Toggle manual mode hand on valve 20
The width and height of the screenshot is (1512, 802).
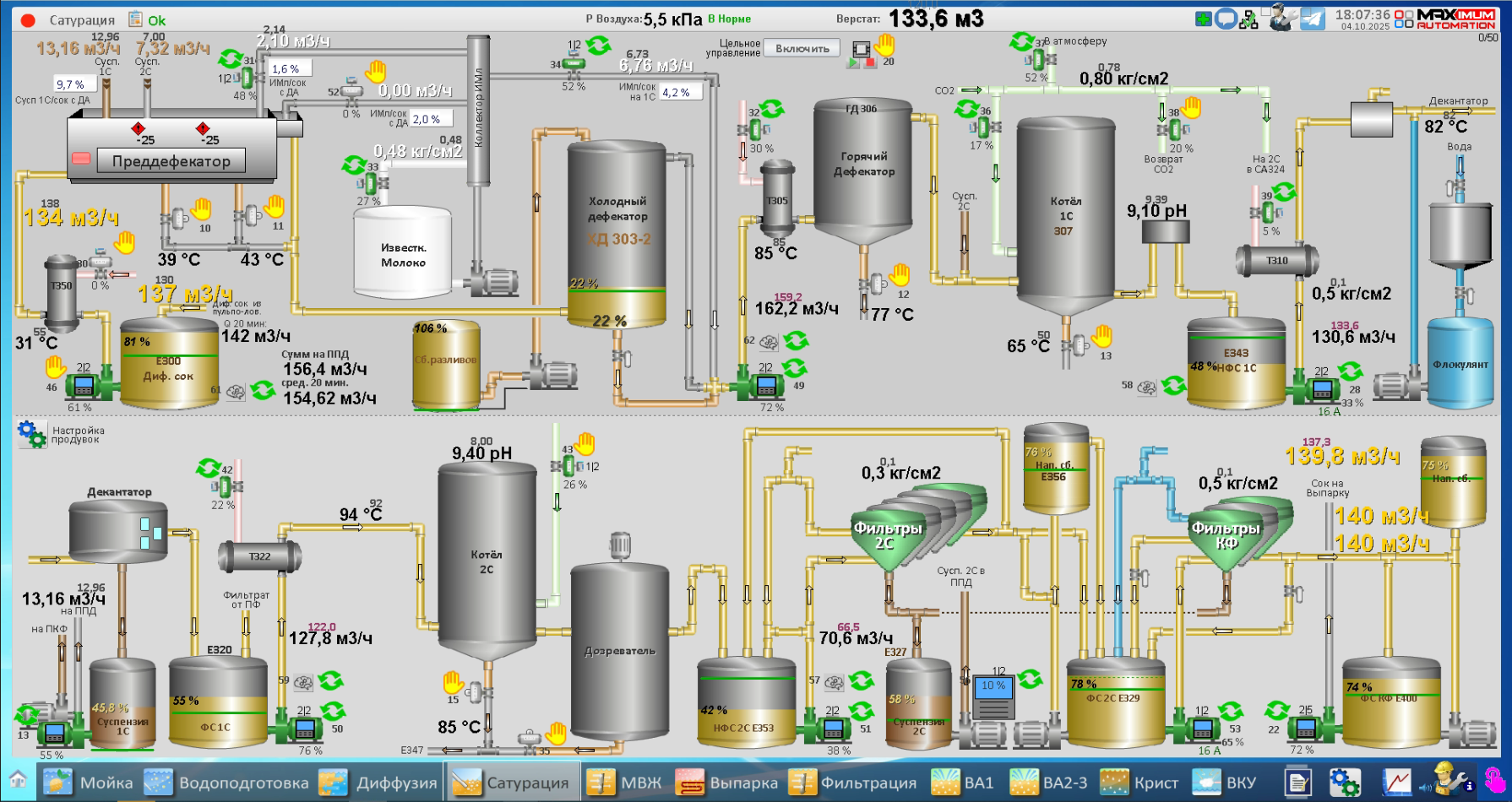[x=884, y=44]
